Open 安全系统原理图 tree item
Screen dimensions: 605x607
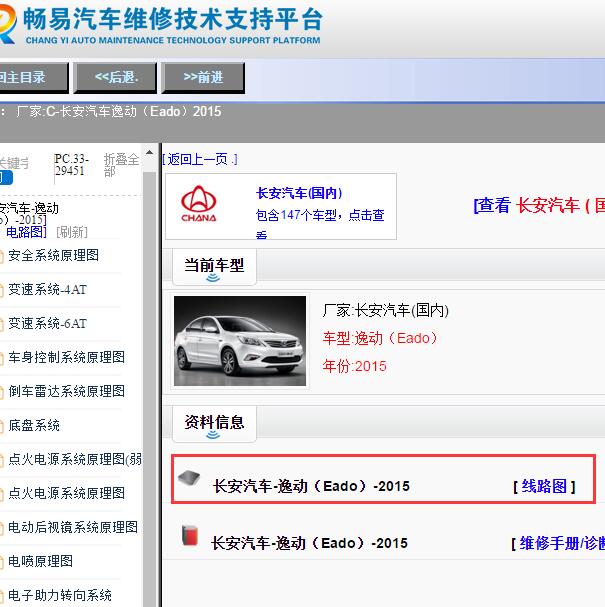tap(53, 255)
